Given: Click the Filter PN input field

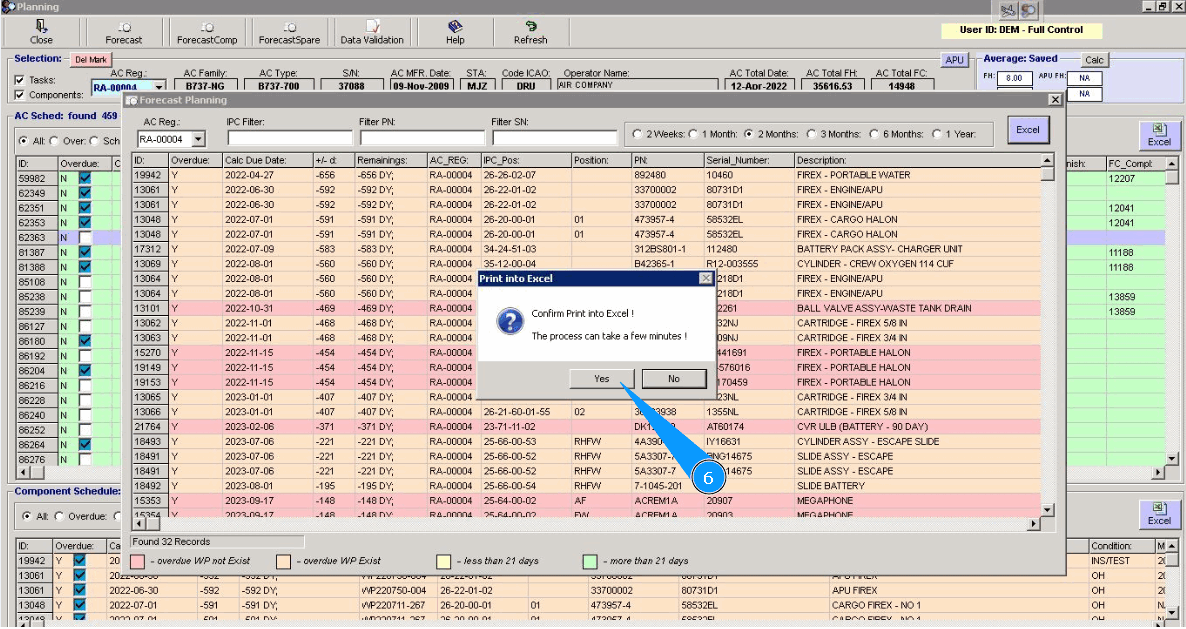Looking at the screenshot, I should point(421,138).
